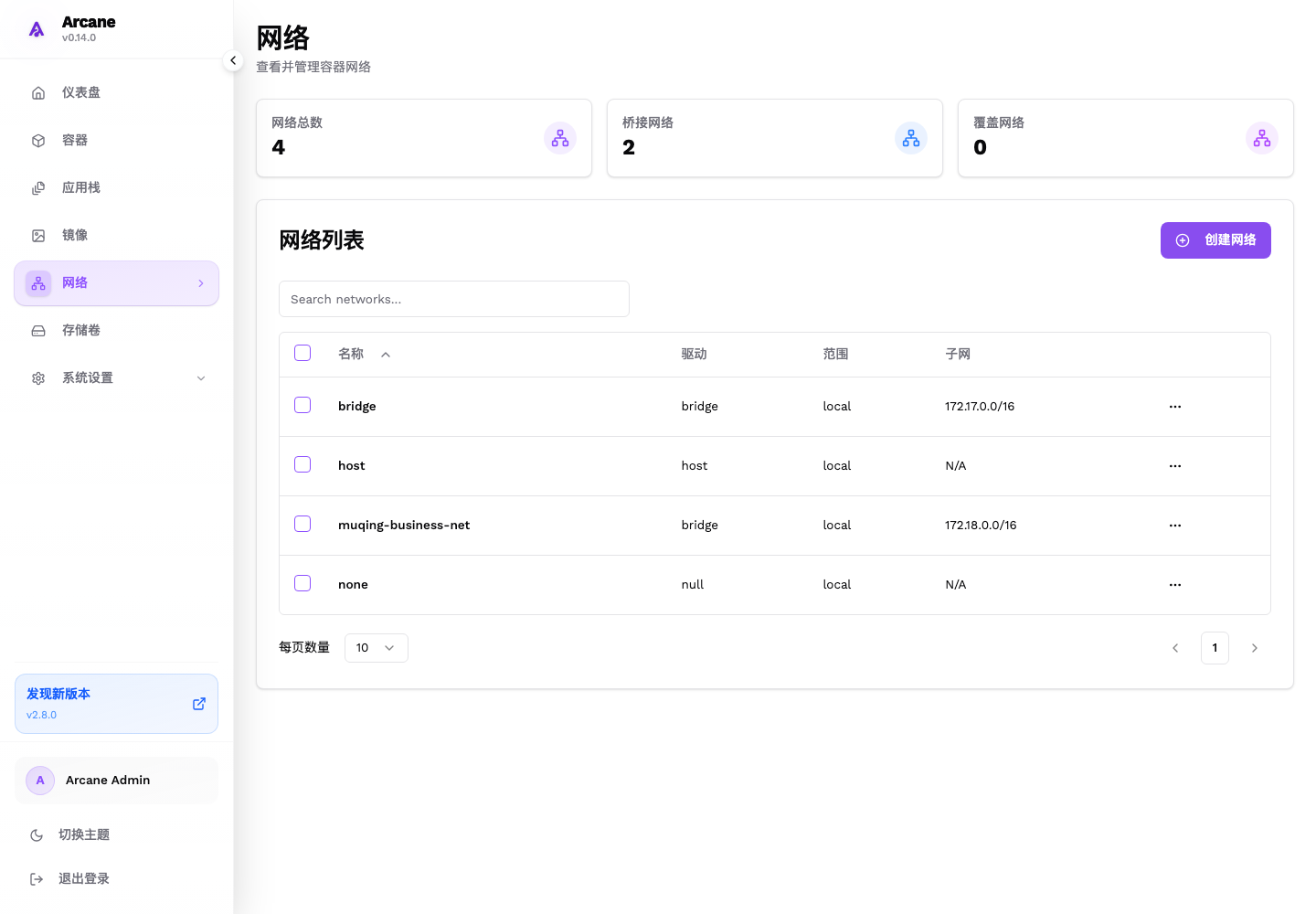Check the muqing-business-net row checkbox
Viewport: 1316px width, 914px height.
(302, 524)
